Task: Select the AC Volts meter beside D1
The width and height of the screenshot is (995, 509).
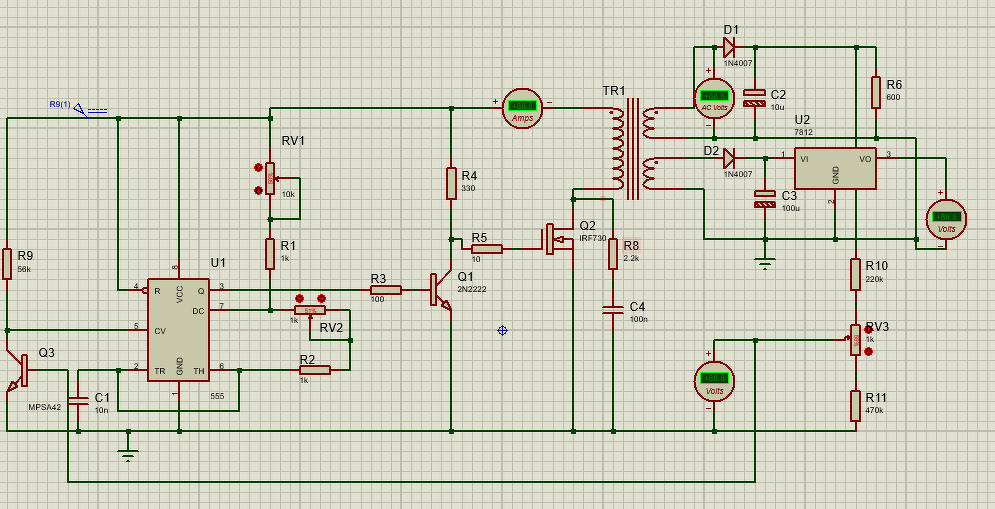Action: click(715, 98)
